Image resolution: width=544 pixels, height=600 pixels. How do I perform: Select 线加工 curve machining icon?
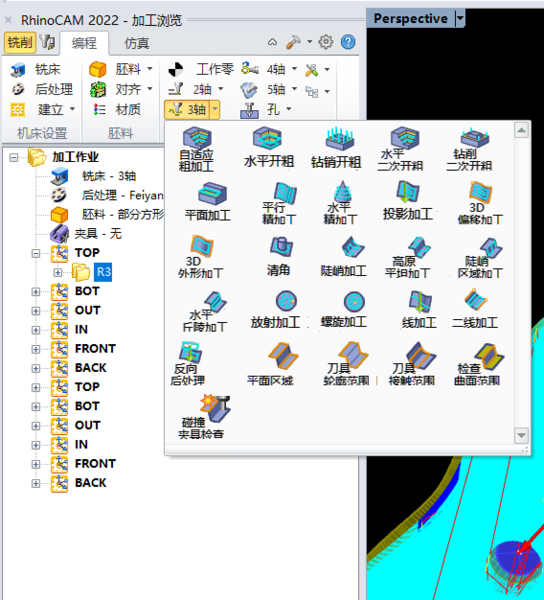pyautogui.click(x=419, y=309)
